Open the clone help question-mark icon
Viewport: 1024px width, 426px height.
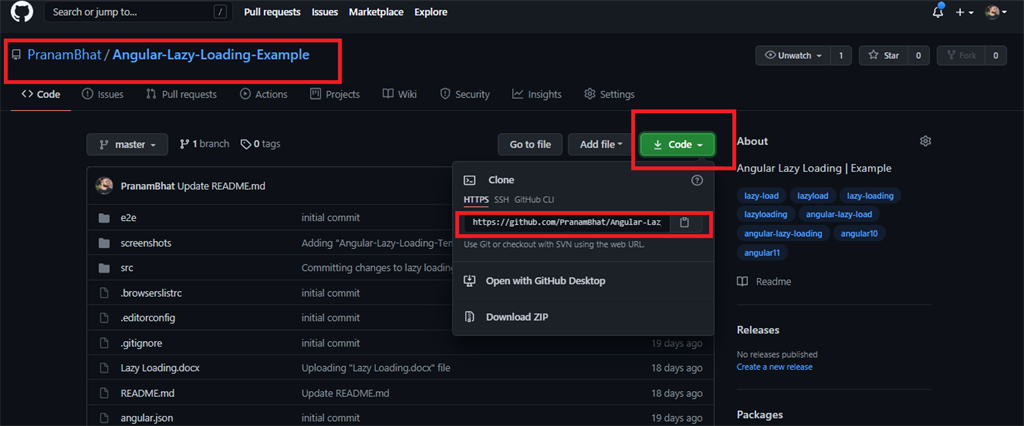click(x=697, y=180)
